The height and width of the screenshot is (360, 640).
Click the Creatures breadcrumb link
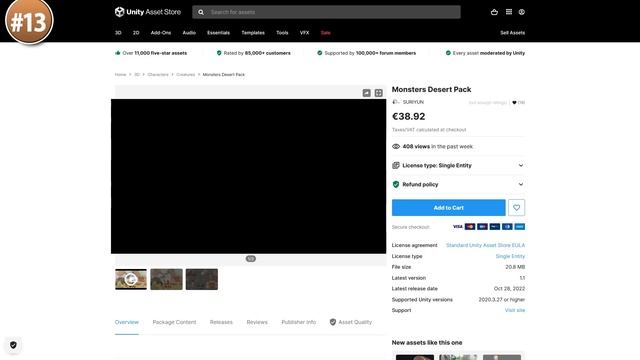186,75
